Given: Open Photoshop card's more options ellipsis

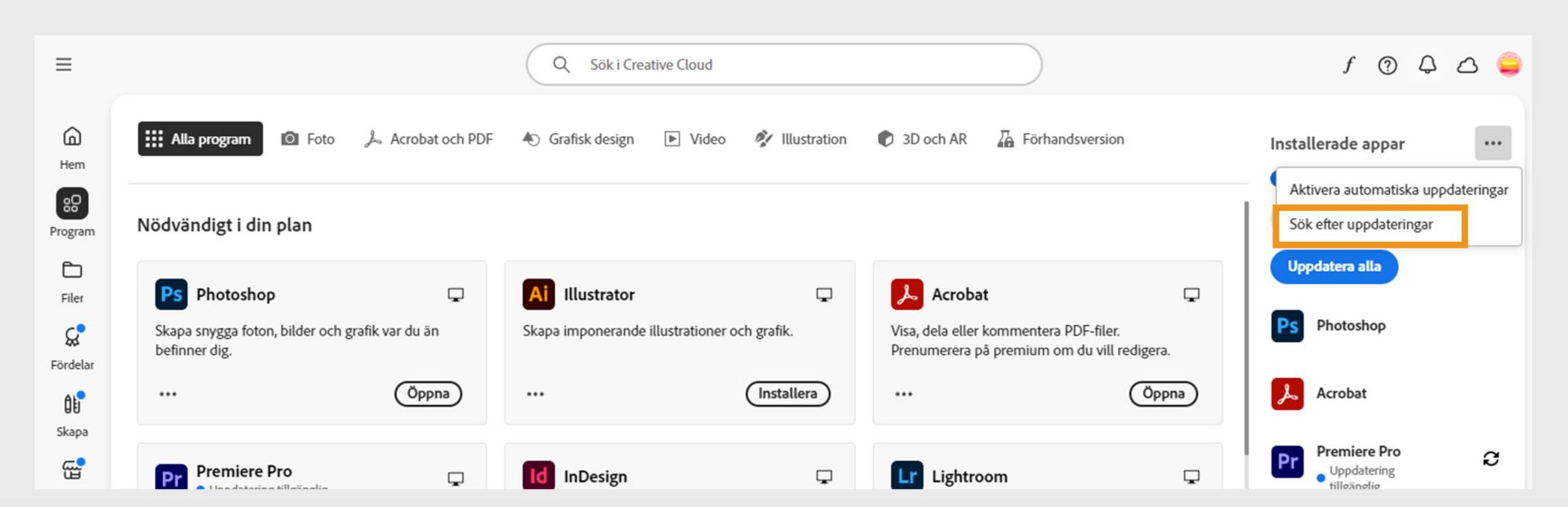Looking at the screenshot, I should (x=168, y=394).
